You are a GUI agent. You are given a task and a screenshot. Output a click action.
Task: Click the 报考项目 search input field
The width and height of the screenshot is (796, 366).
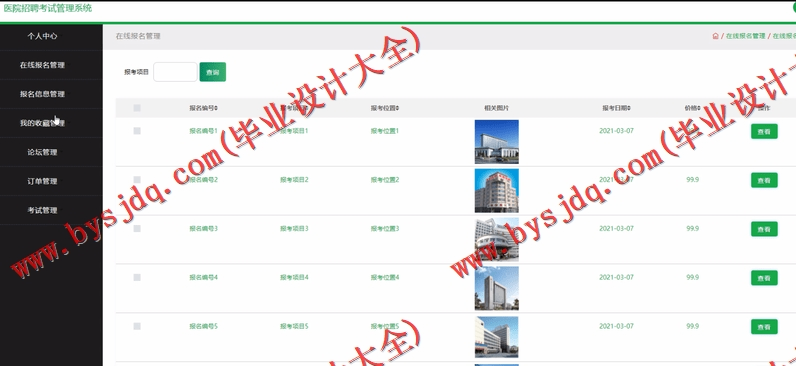tap(175, 72)
